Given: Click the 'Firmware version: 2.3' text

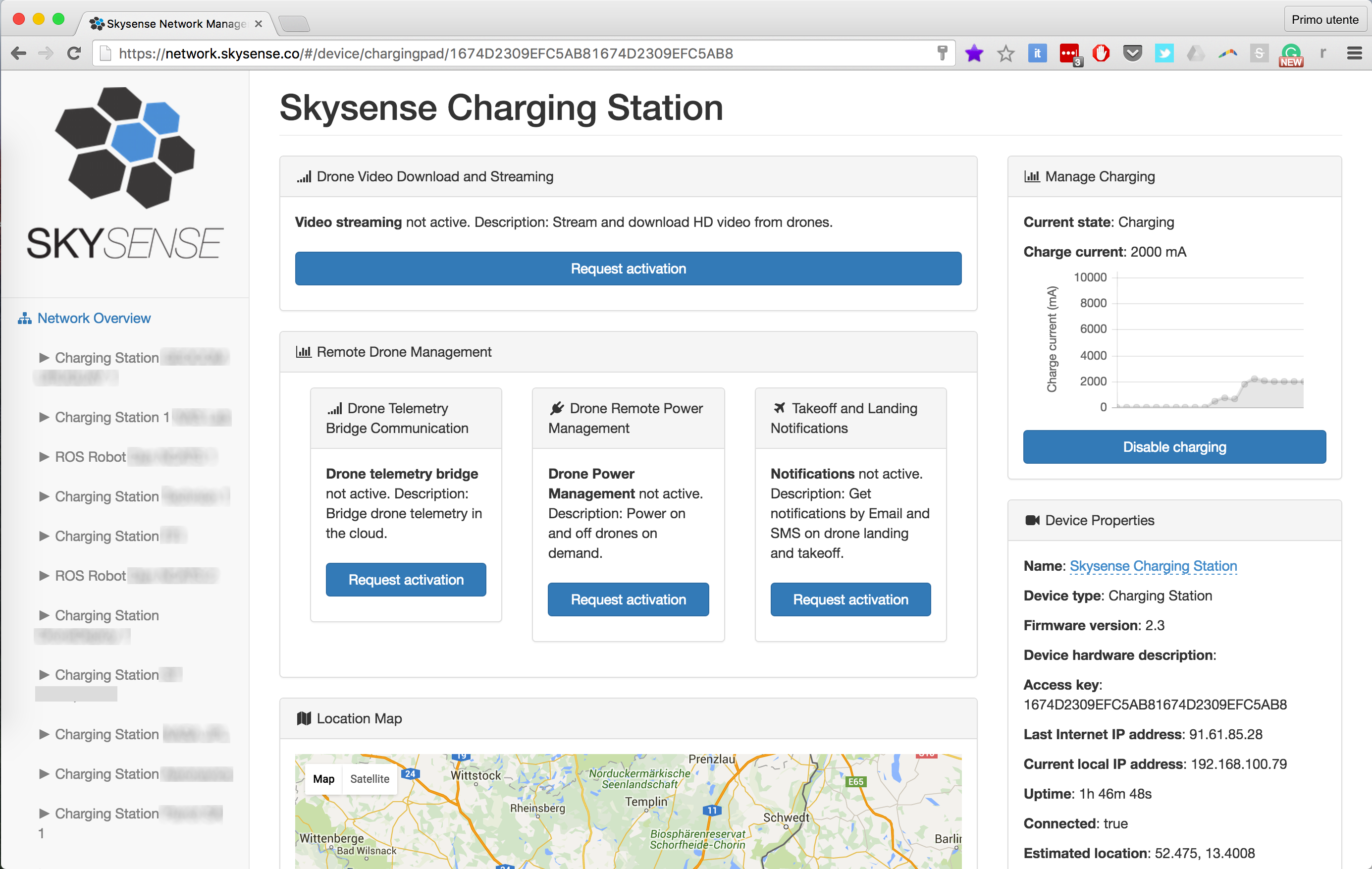Looking at the screenshot, I should 1094,625.
